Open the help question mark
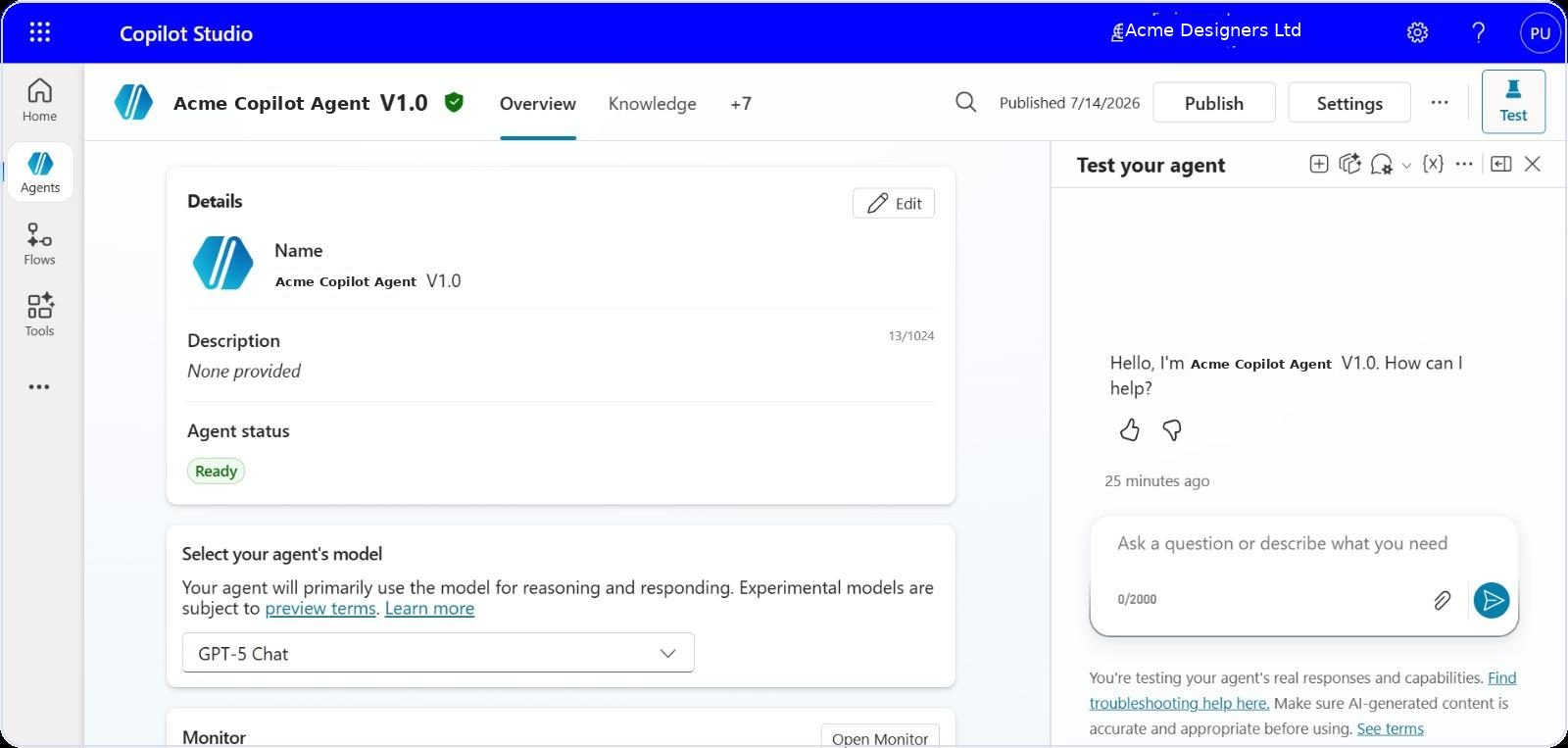The height and width of the screenshot is (748, 1568). 1479,32
